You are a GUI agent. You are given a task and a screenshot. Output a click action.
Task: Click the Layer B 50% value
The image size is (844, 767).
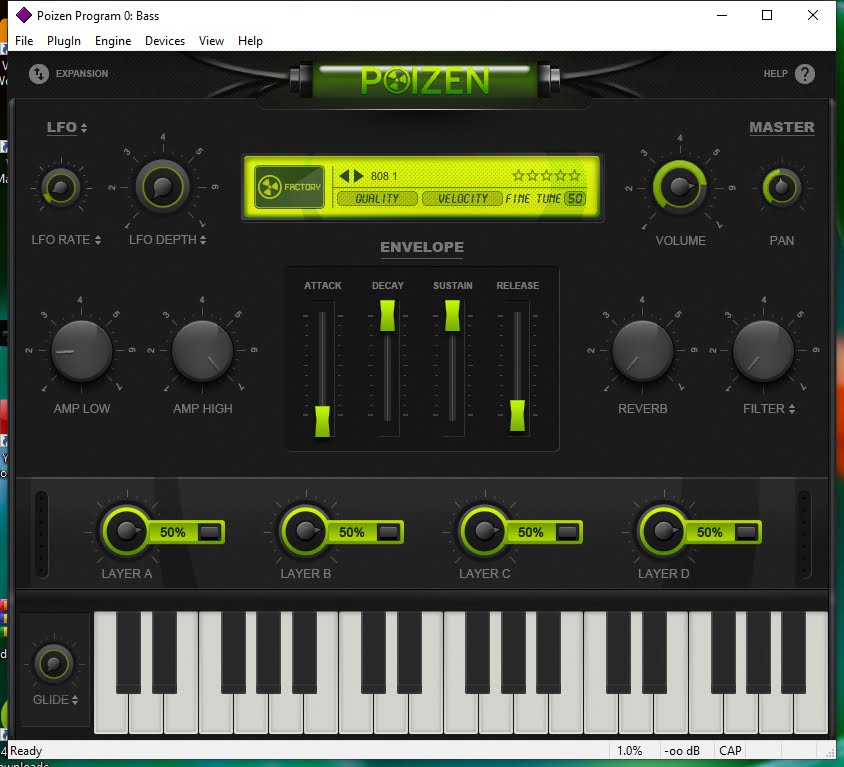click(351, 532)
